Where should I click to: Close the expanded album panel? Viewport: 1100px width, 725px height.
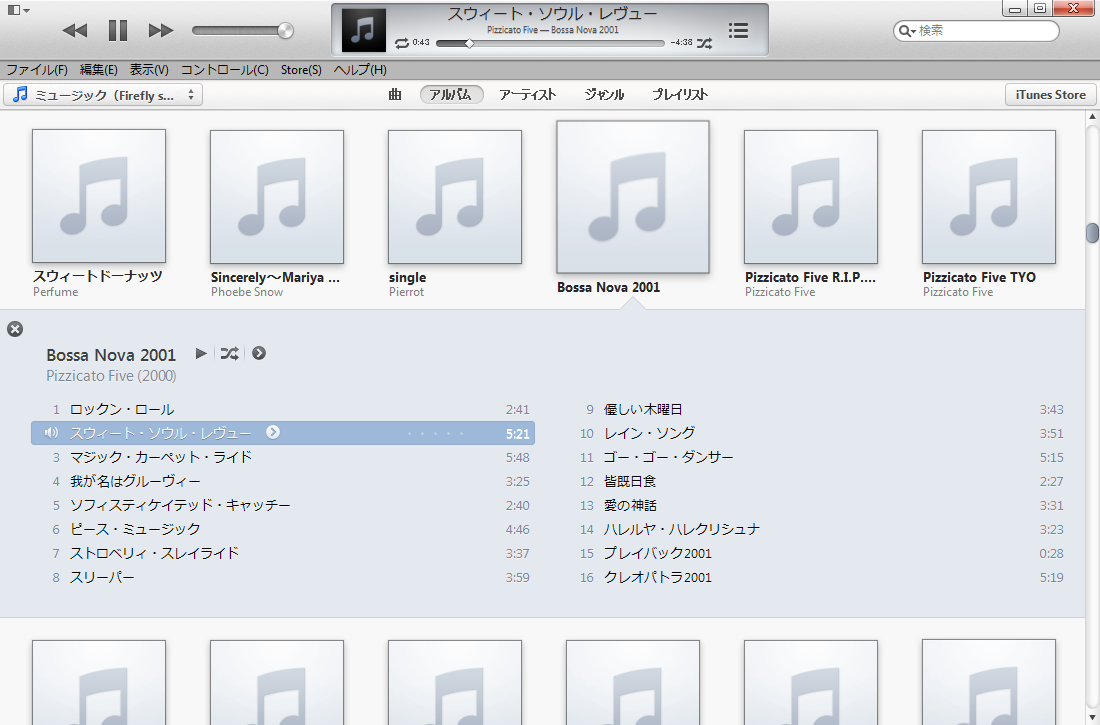pos(15,329)
